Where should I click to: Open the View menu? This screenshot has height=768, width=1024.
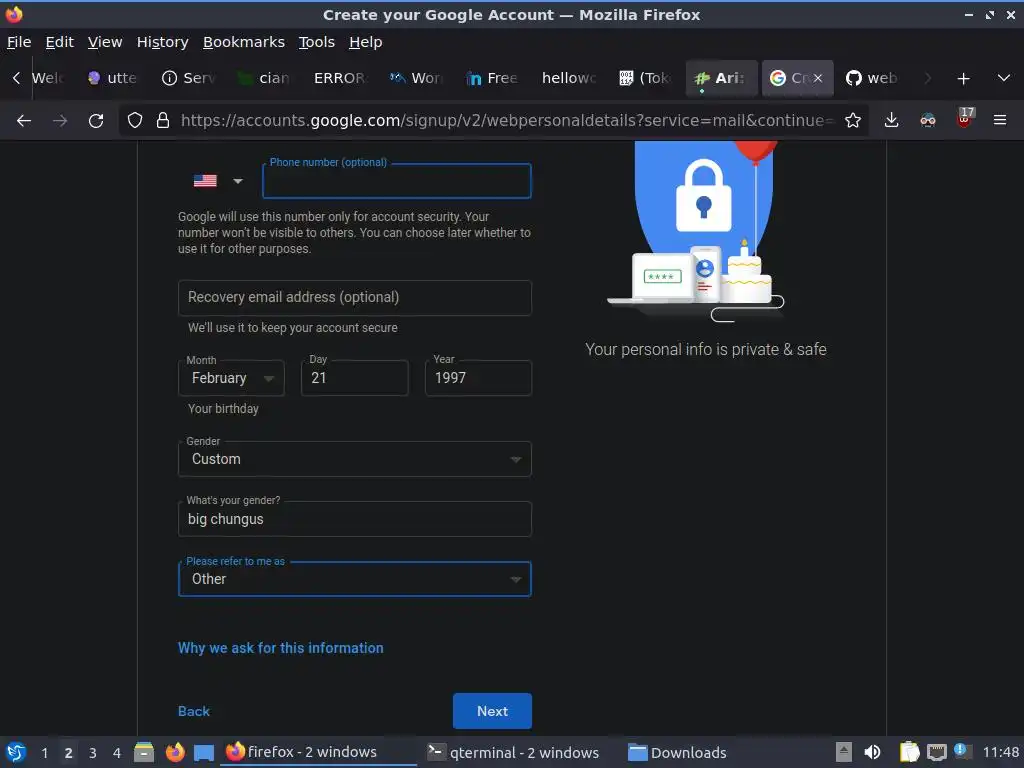[104, 42]
